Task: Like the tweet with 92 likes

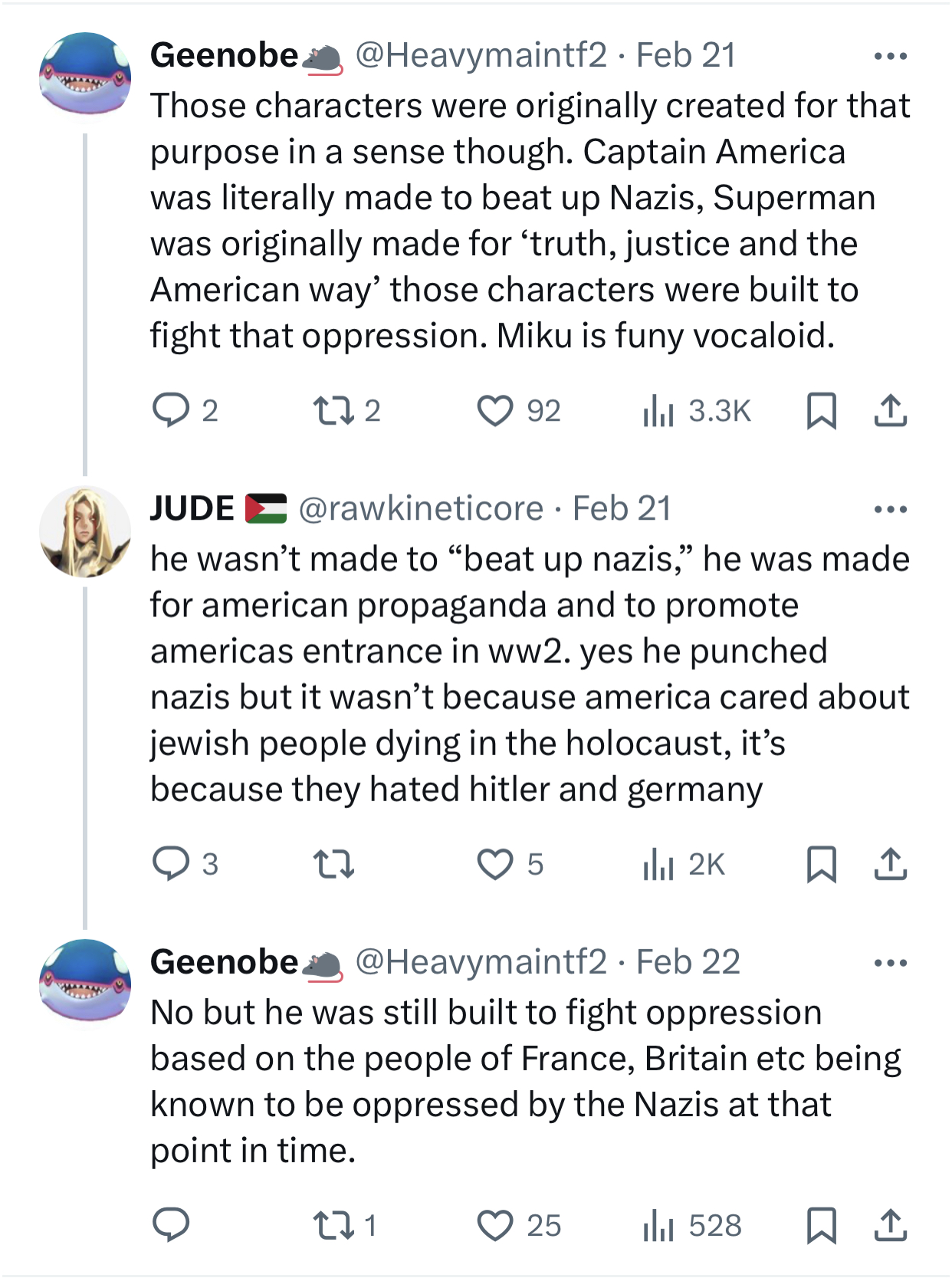Action: pos(495,410)
